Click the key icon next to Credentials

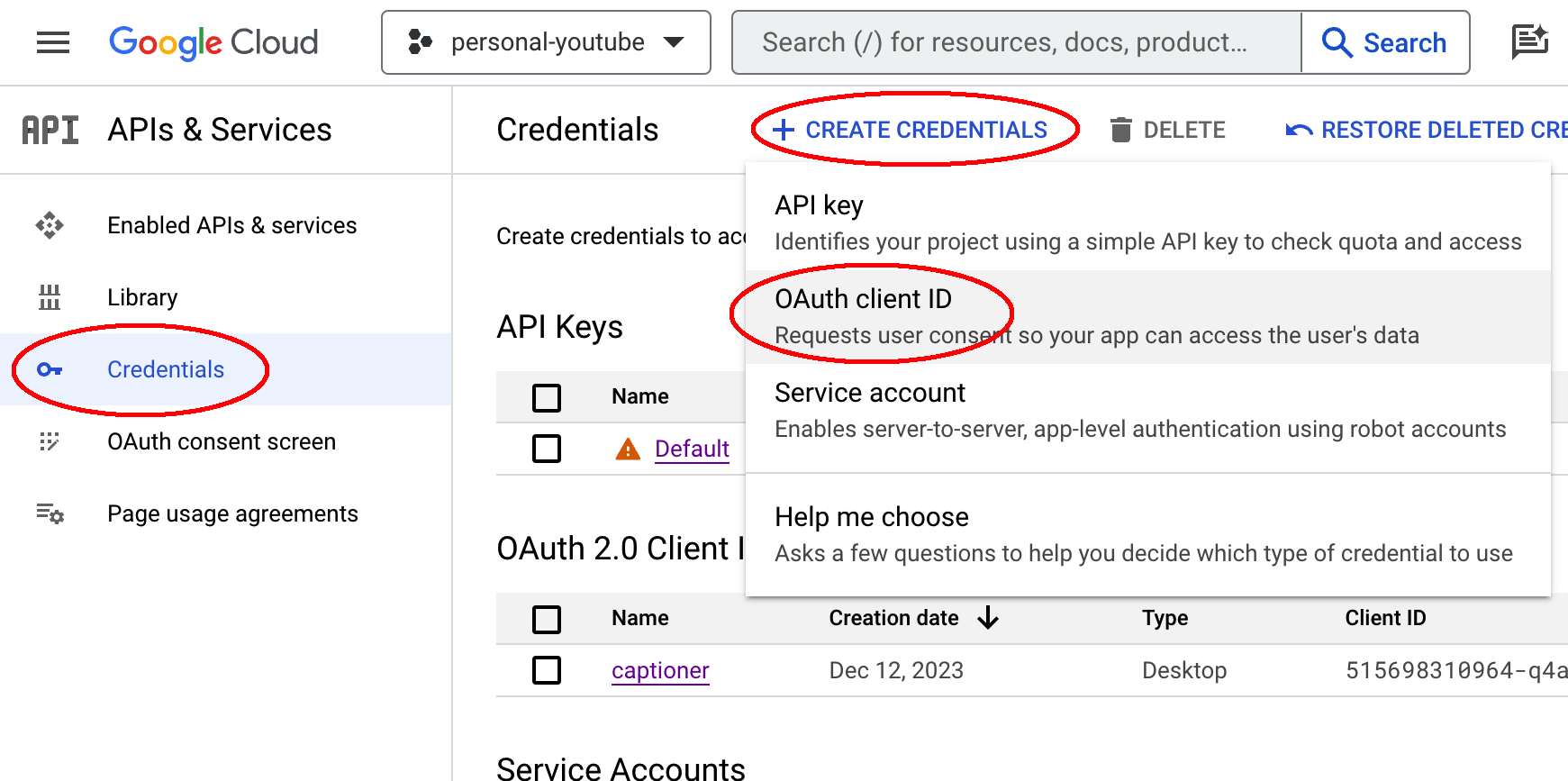(x=50, y=369)
